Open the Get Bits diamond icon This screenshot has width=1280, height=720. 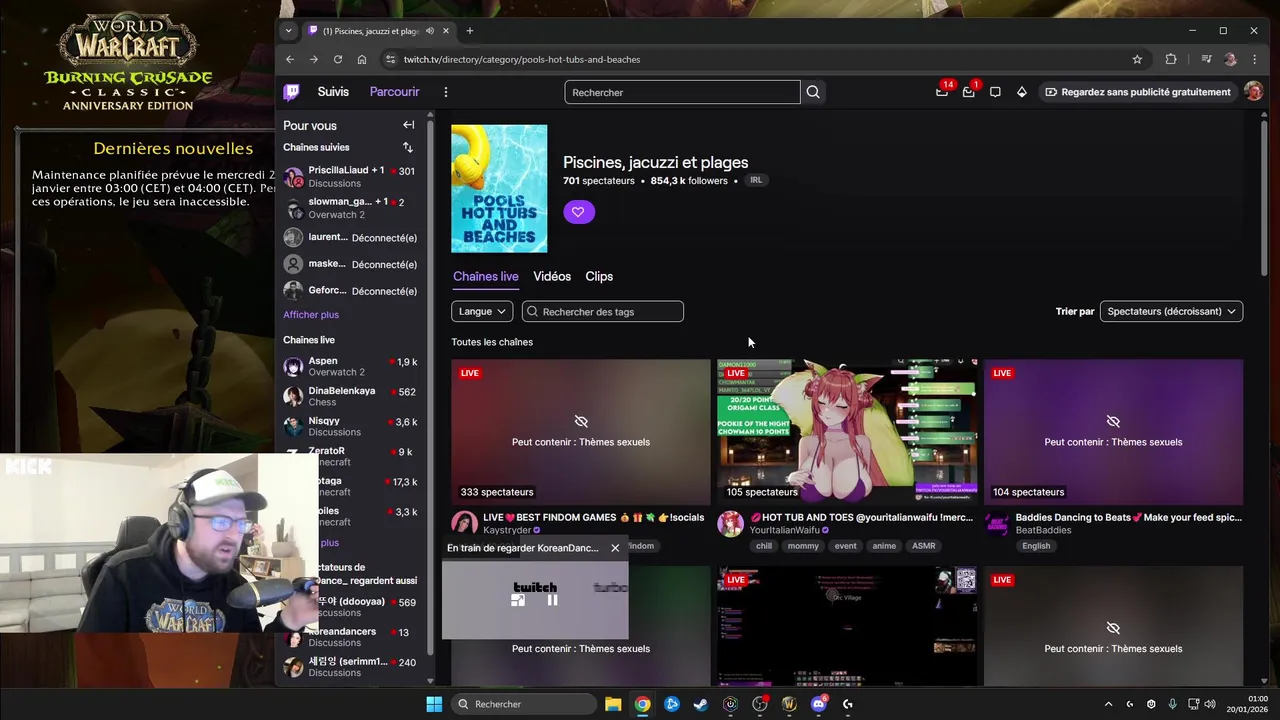(x=1021, y=92)
